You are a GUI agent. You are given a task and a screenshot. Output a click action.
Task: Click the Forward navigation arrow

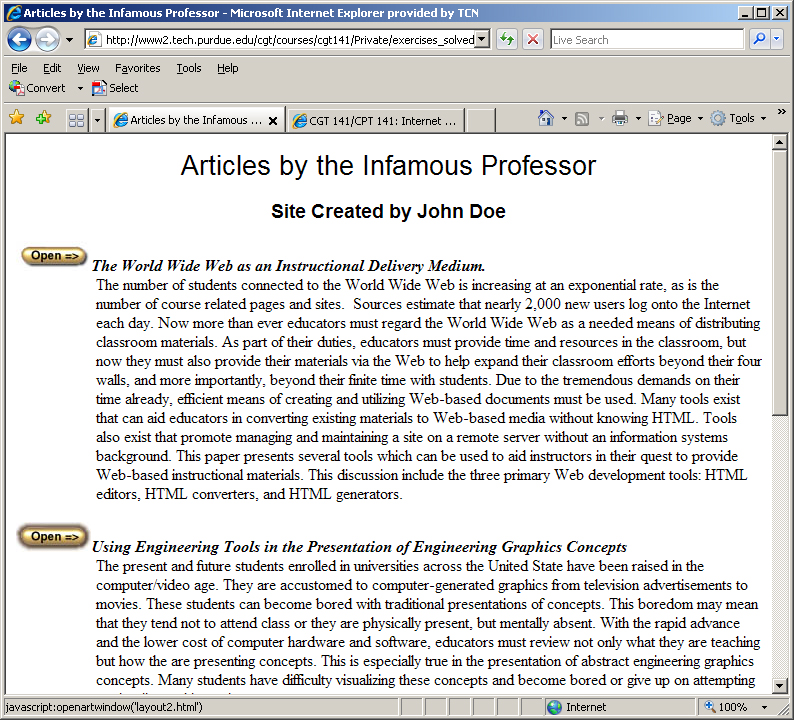point(48,39)
